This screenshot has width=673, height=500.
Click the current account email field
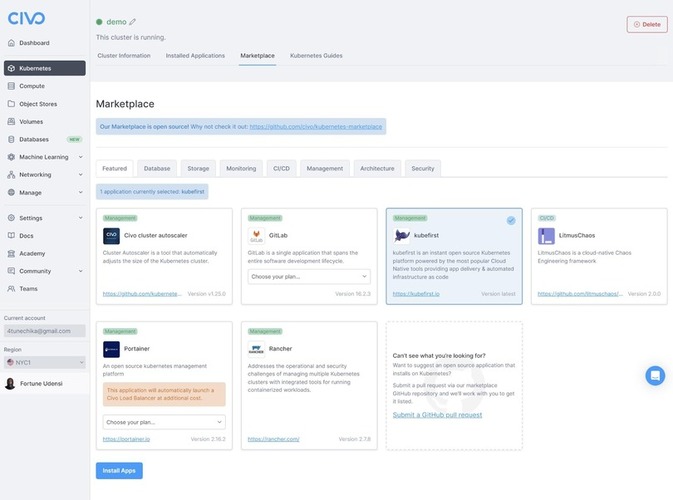click(45, 331)
